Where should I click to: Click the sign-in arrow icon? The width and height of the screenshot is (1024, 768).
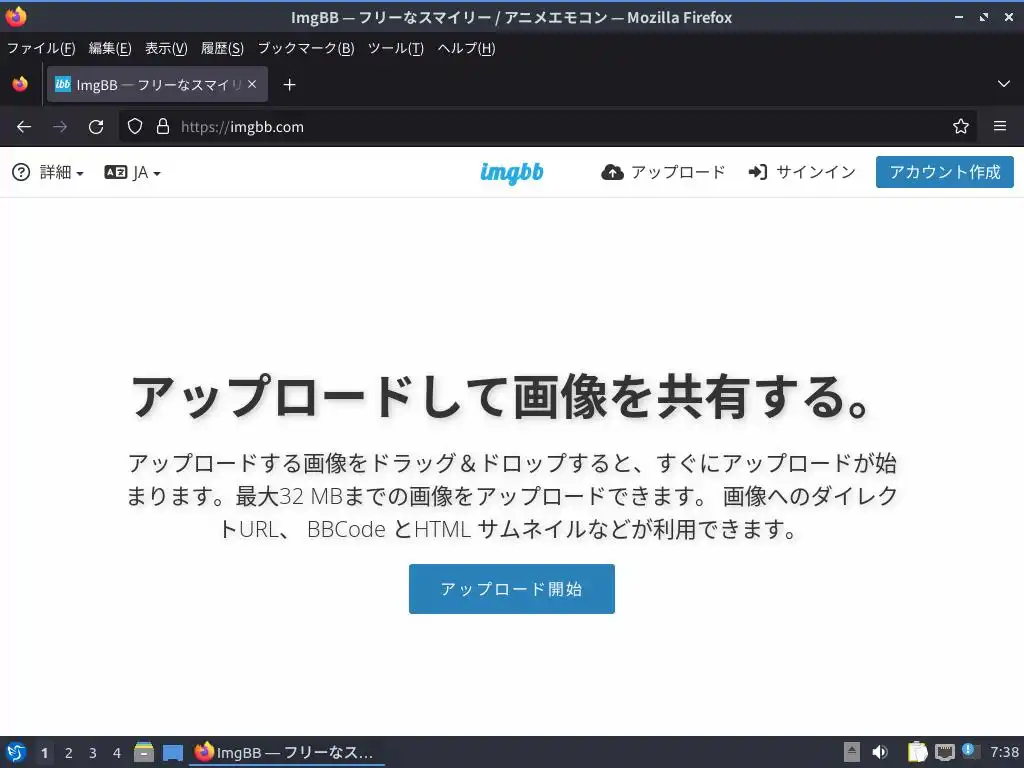pos(758,172)
